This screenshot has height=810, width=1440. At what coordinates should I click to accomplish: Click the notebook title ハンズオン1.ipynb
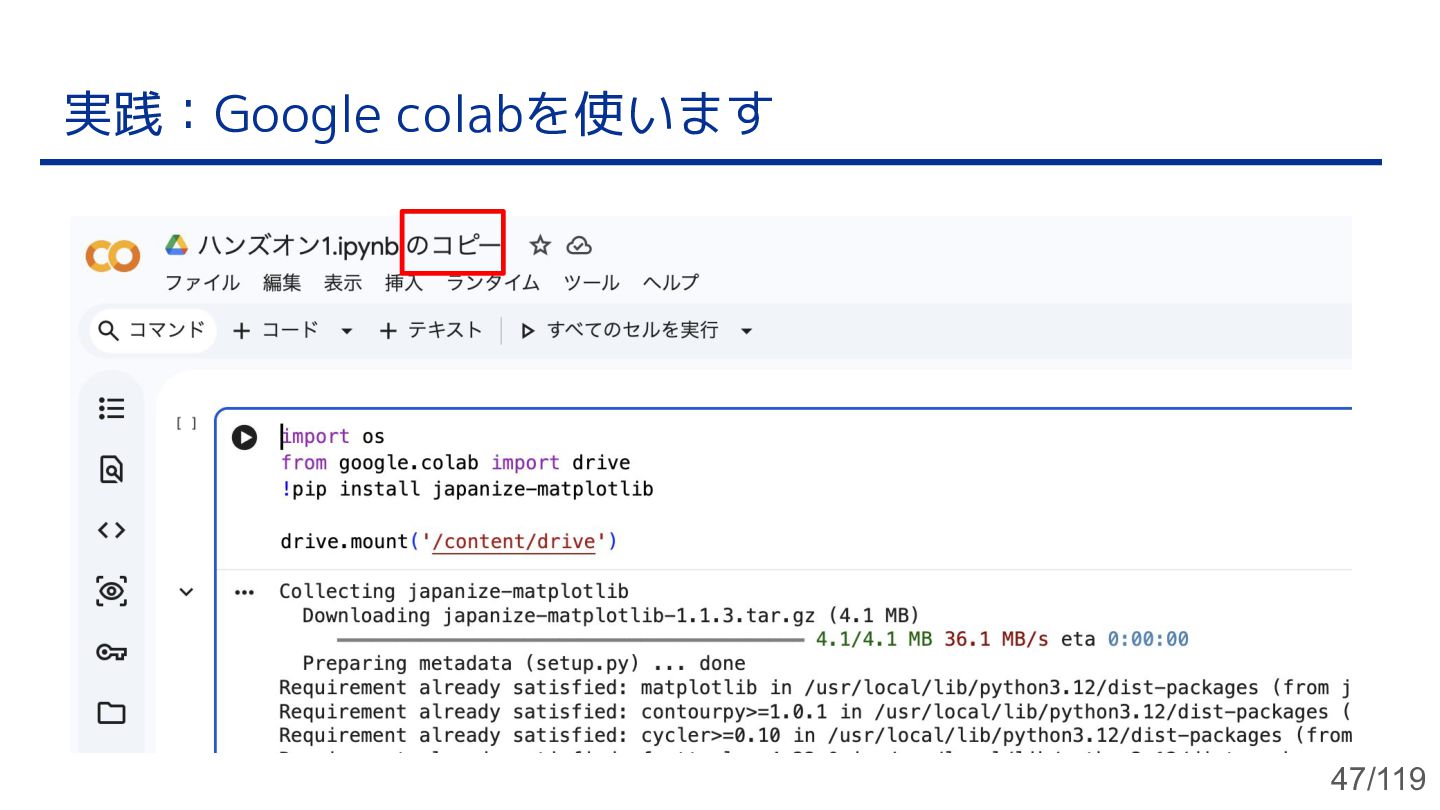(298, 245)
